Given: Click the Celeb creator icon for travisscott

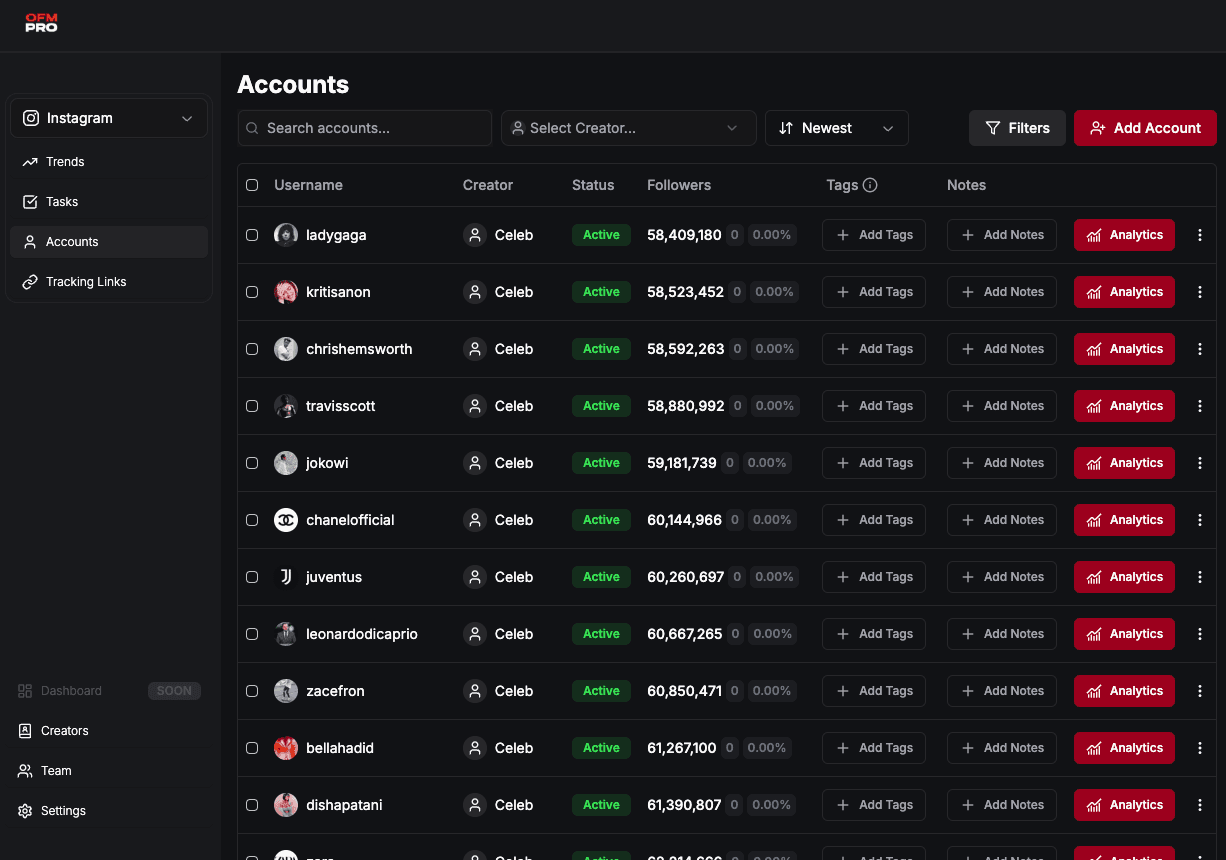Looking at the screenshot, I should click(x=475, y=406).
